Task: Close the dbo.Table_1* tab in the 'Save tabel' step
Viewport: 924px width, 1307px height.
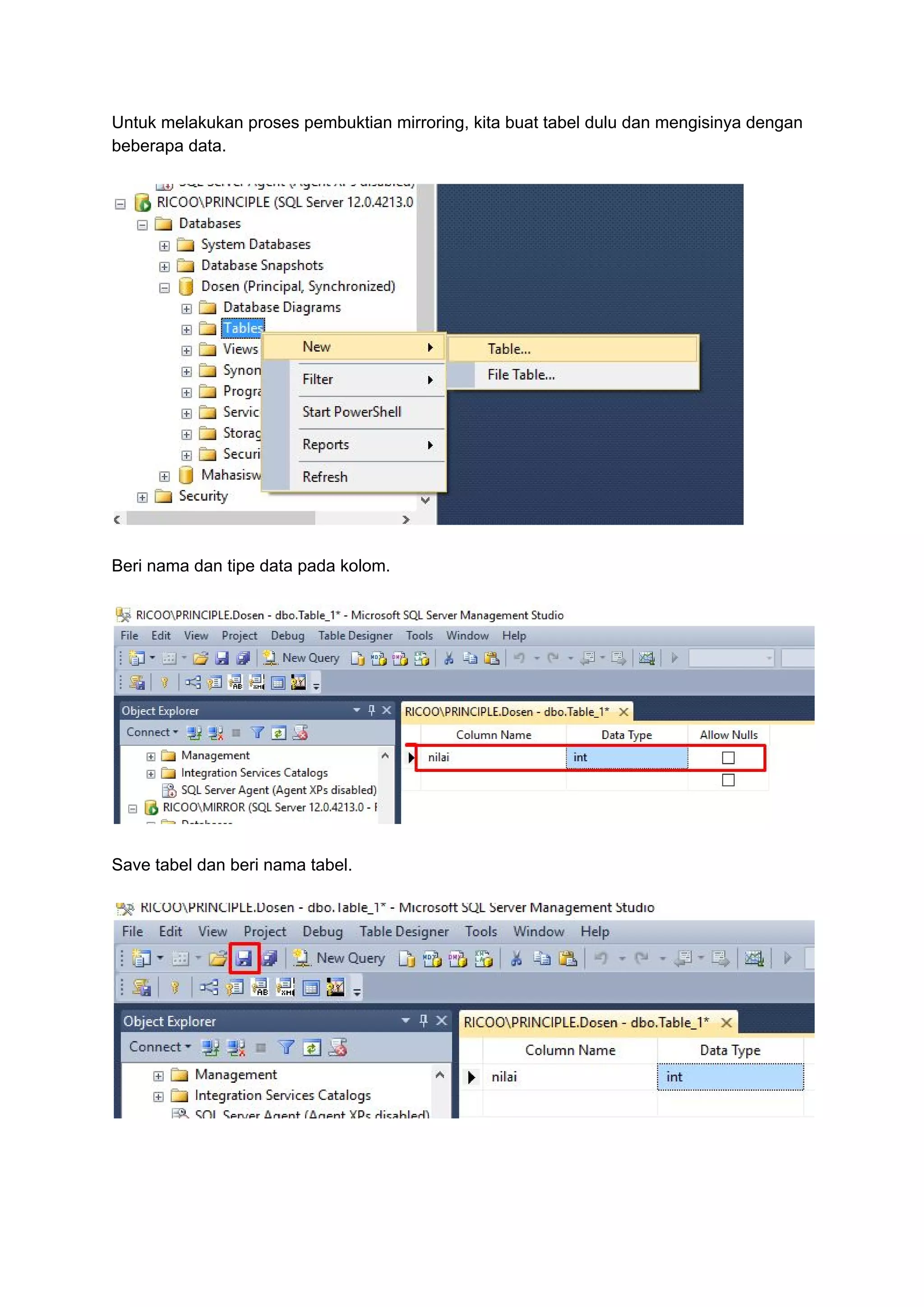Action: tap(726, 1022)
